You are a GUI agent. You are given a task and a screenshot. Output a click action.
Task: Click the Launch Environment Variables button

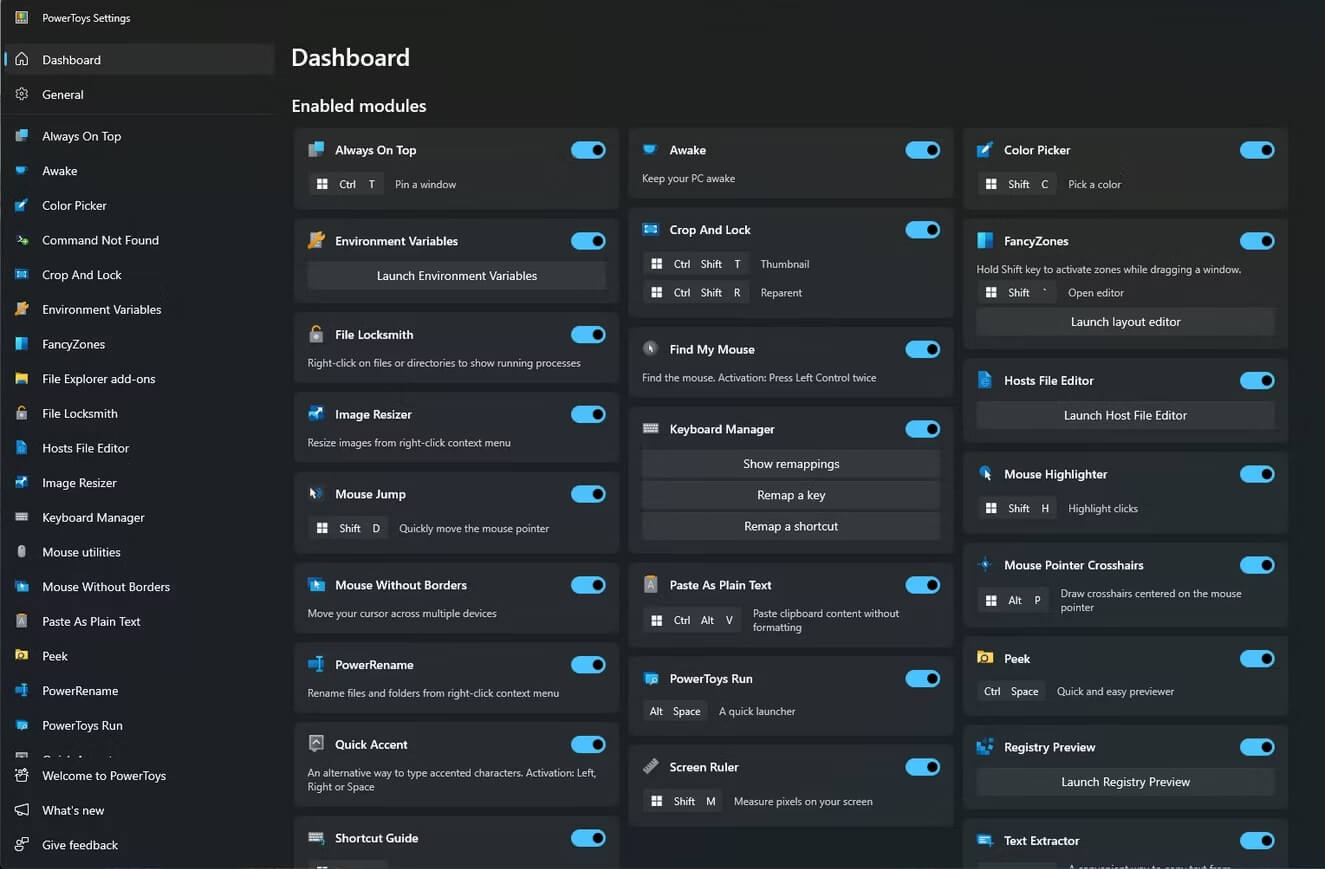[457, 276]
